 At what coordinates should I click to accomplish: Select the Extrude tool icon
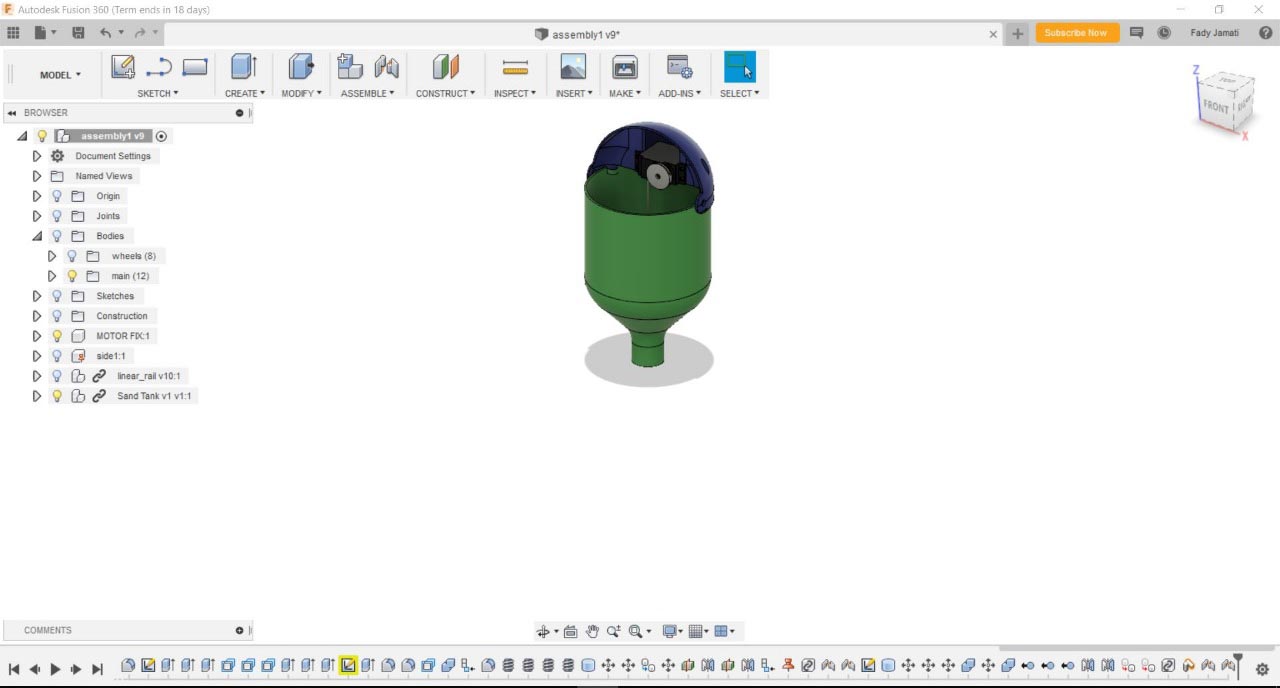pos(244,67)
